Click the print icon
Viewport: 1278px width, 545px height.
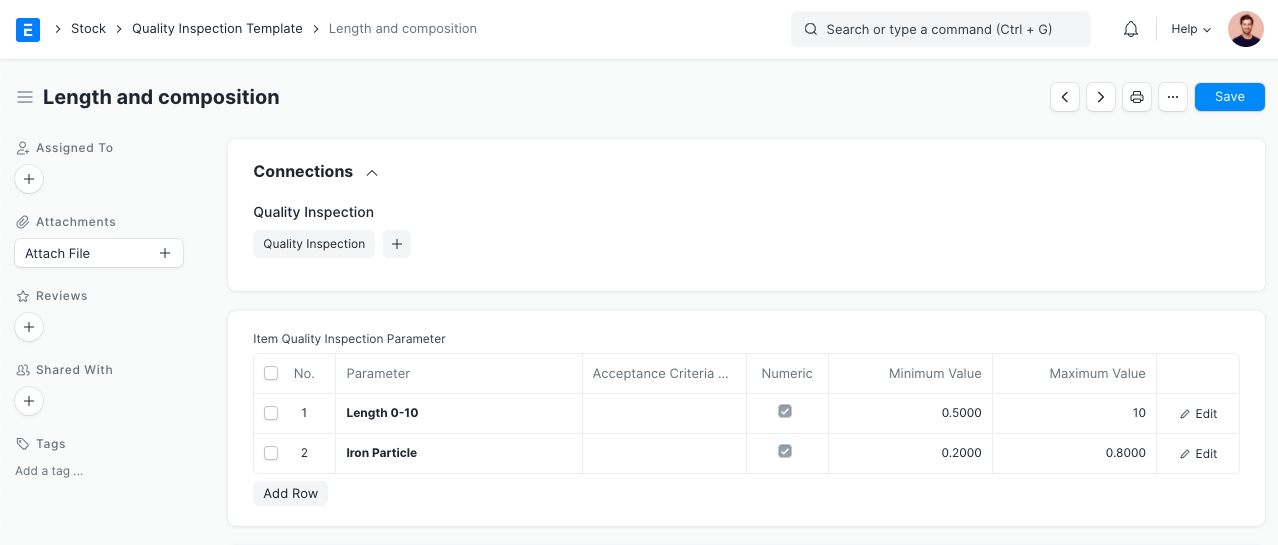1137,97
